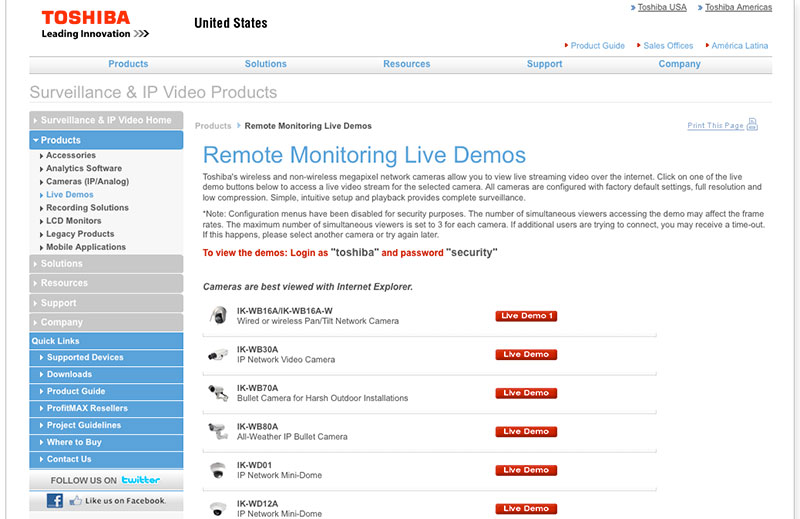800x519 pixels.
Task: Open Legacy Products in the sidebar
Action: (80, 234)
